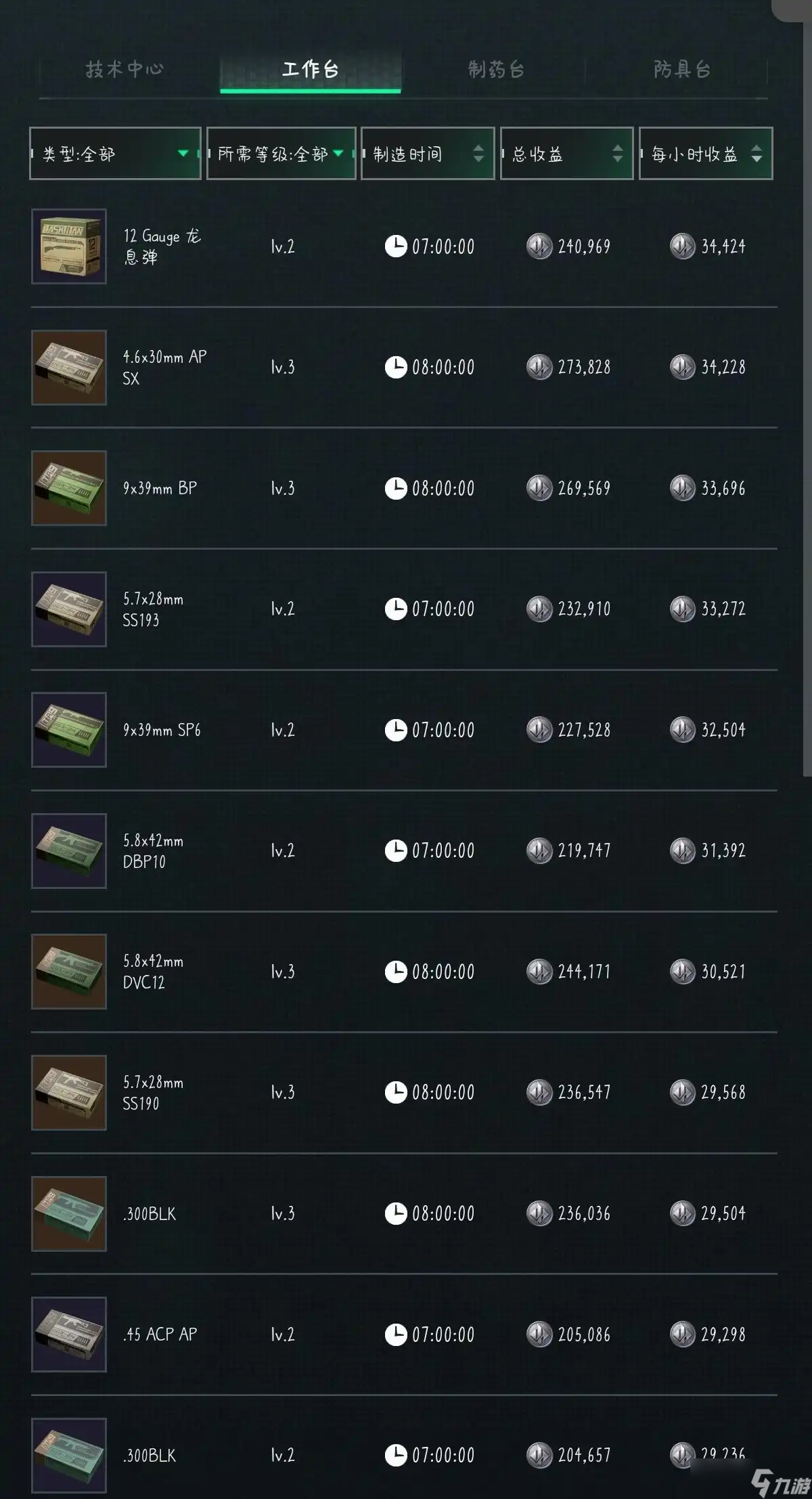The image size is (812, 1499).
Task: Click the 5.7x28mm SS190 ammo icon
Action: pyautogui.click(x=69, y=1093)
